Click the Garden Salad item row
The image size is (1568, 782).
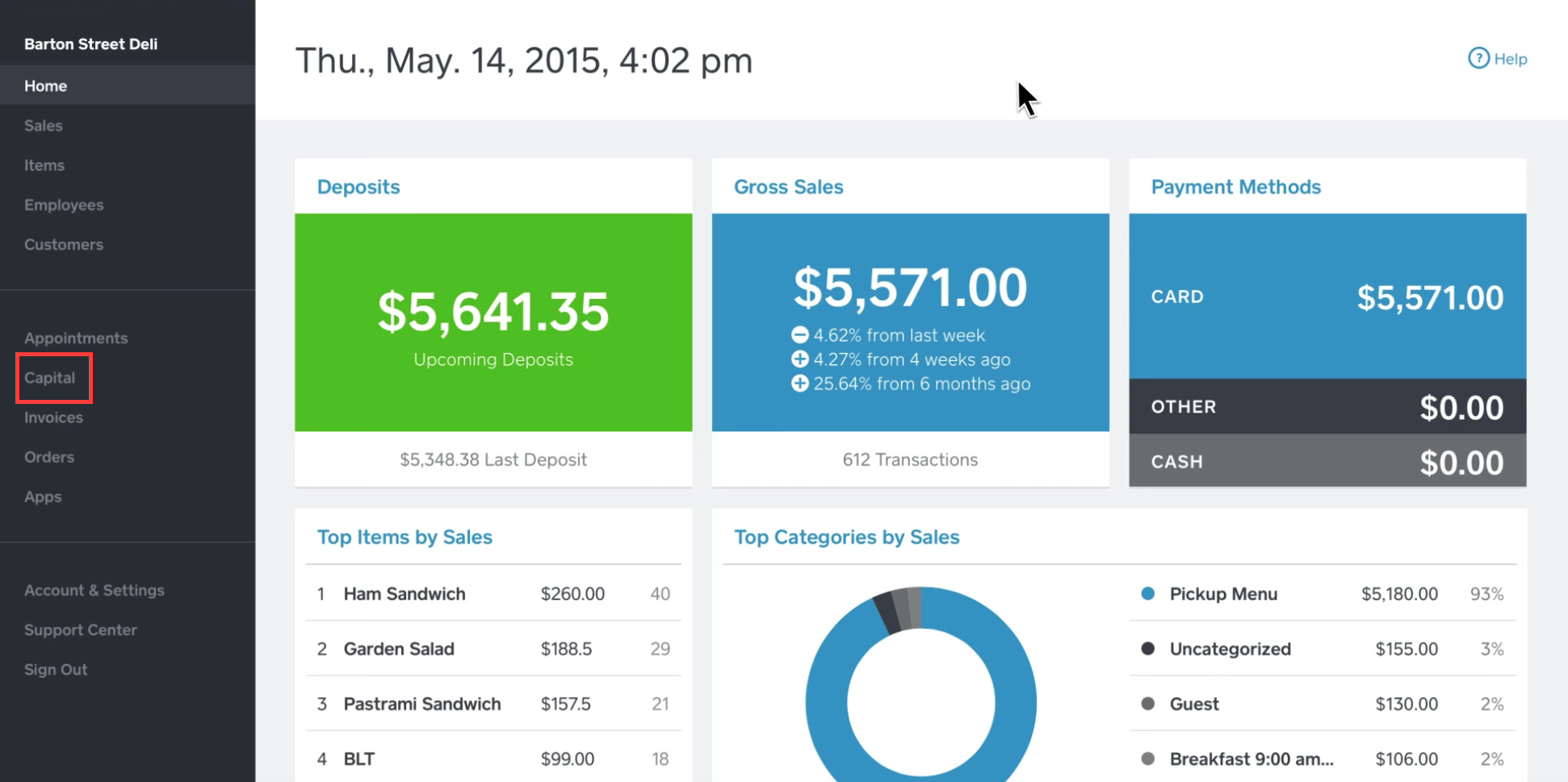pyautogui.click(x=493, y=649)
